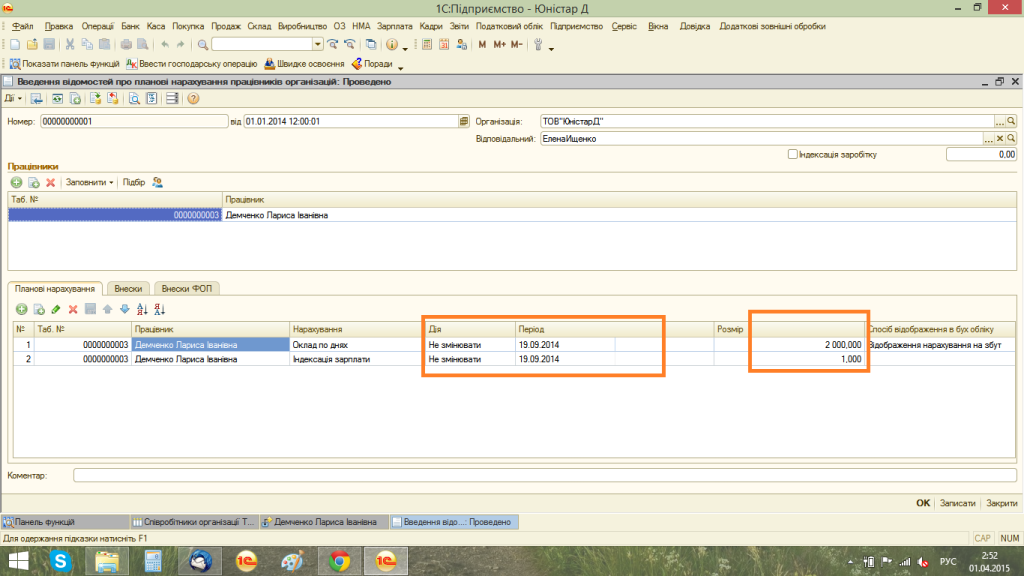Click Показати панель функцій button
Viewport: 1024px width, 576px height.
[65, 64]
